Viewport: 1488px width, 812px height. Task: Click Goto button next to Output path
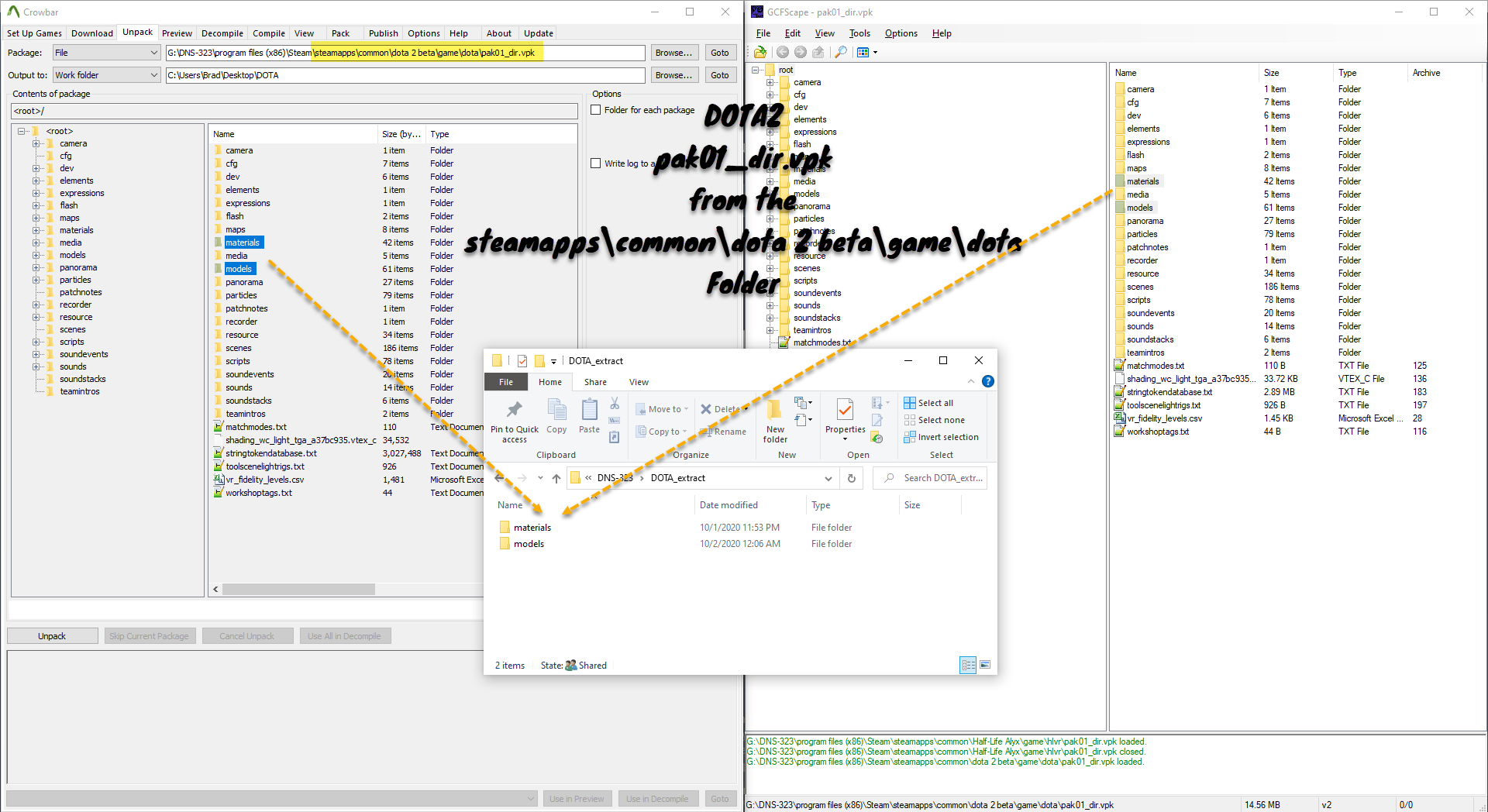coord(720,75)
